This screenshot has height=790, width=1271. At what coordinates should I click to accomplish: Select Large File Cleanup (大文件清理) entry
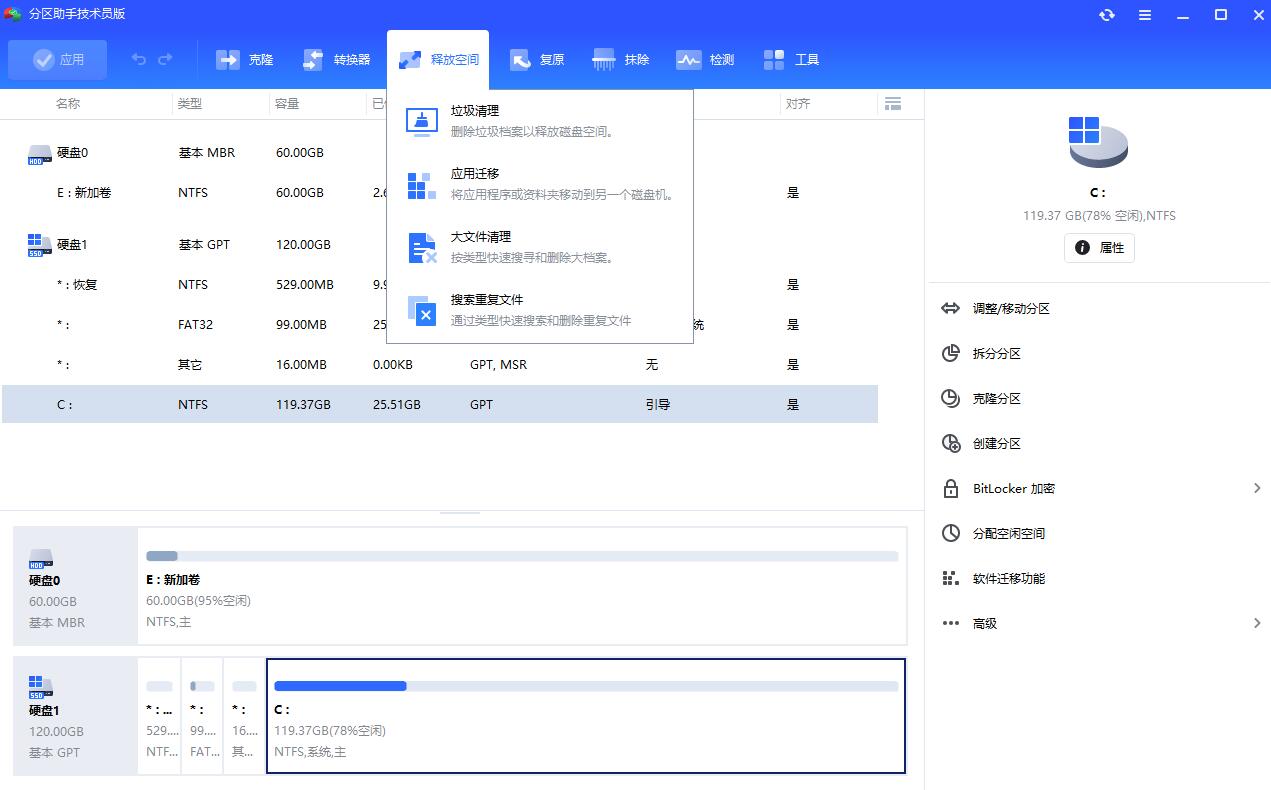[x=540, y=247]
